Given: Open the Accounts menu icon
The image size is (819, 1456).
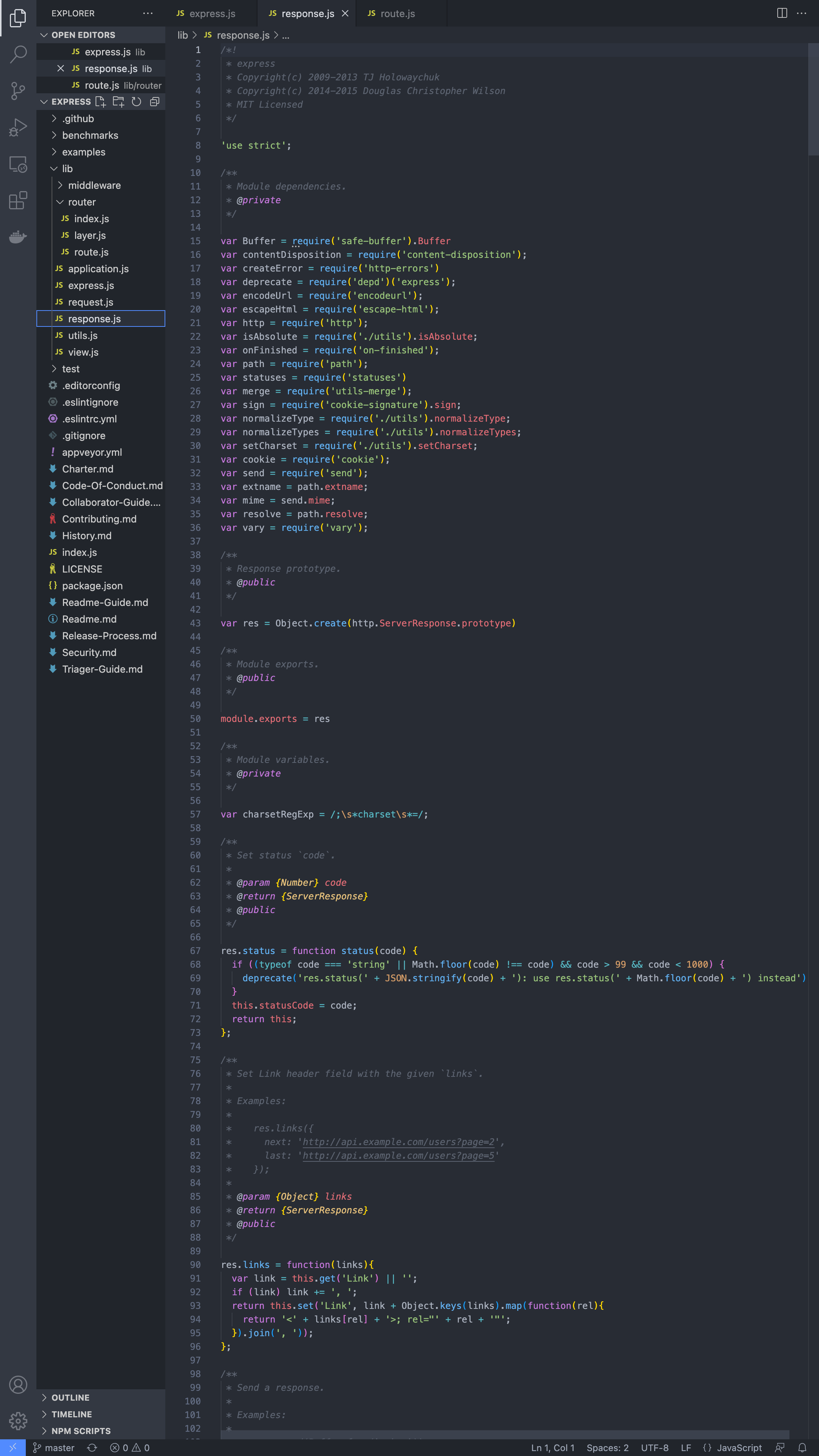Looking at the screenshot, I should coord(18,1384).
